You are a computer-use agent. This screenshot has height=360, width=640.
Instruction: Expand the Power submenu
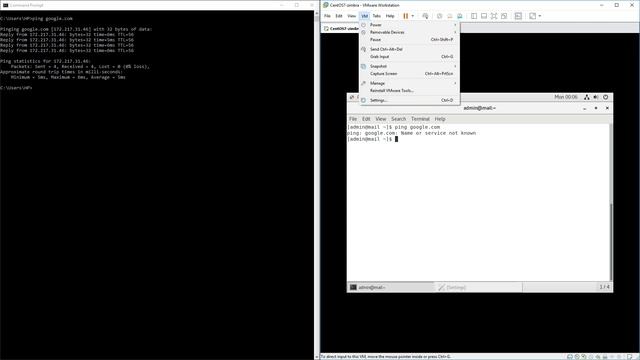coord(409,25)
